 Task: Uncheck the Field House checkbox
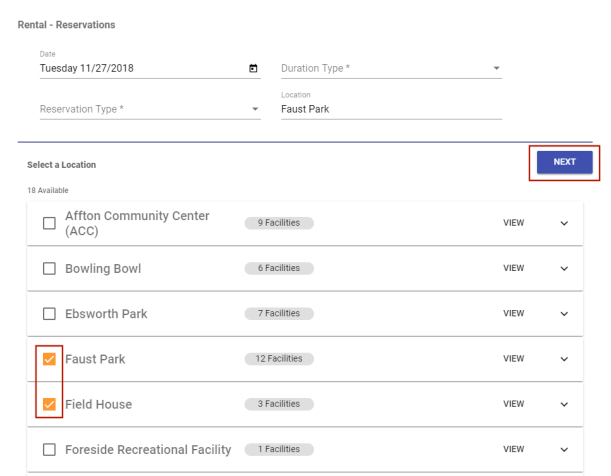pos(49,404)
